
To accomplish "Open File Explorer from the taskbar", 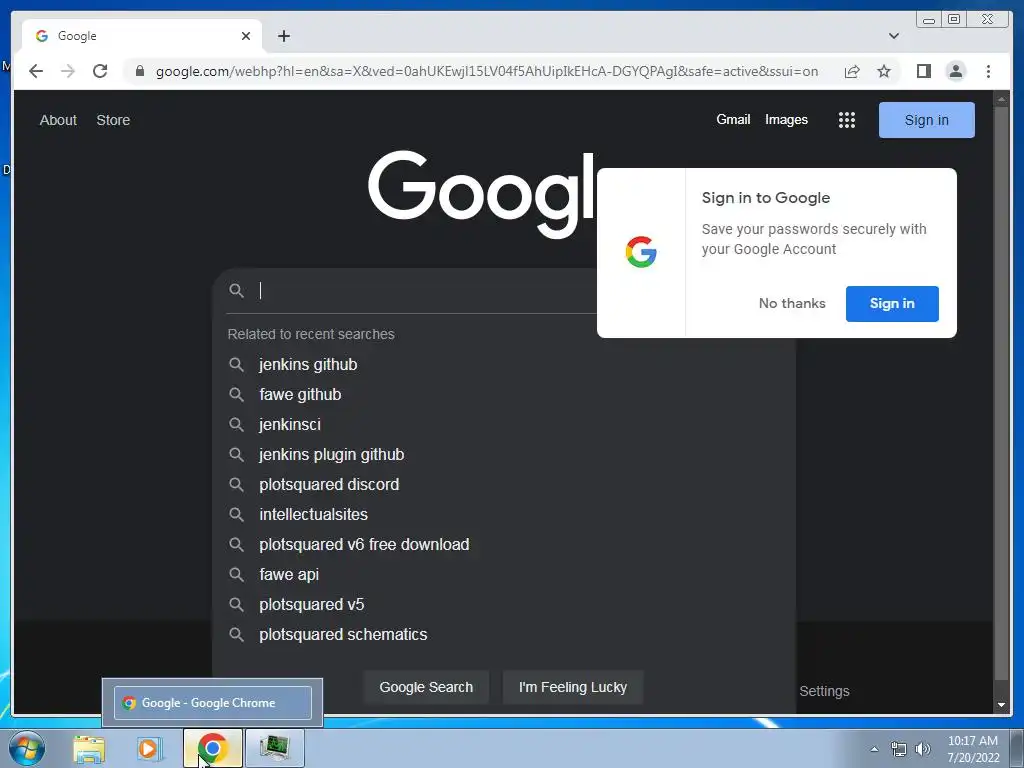I will pyautogui.click(x=89, y=748).
